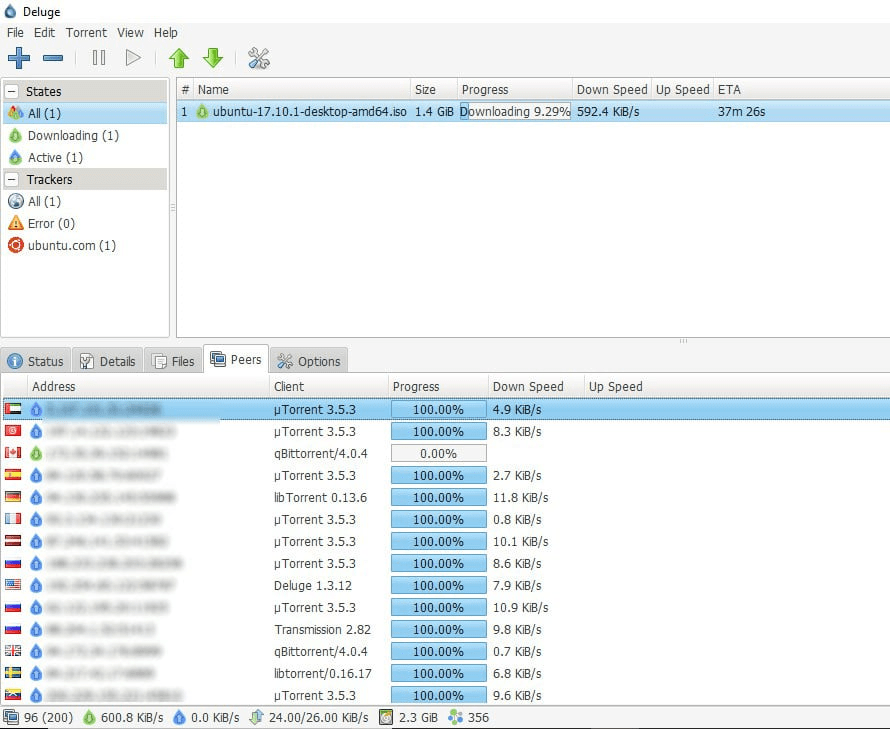The width and height of the screenshot is (890, 729).
Task: Click the ubuntu torrent progress bar
Action: (x=515, y=112)
